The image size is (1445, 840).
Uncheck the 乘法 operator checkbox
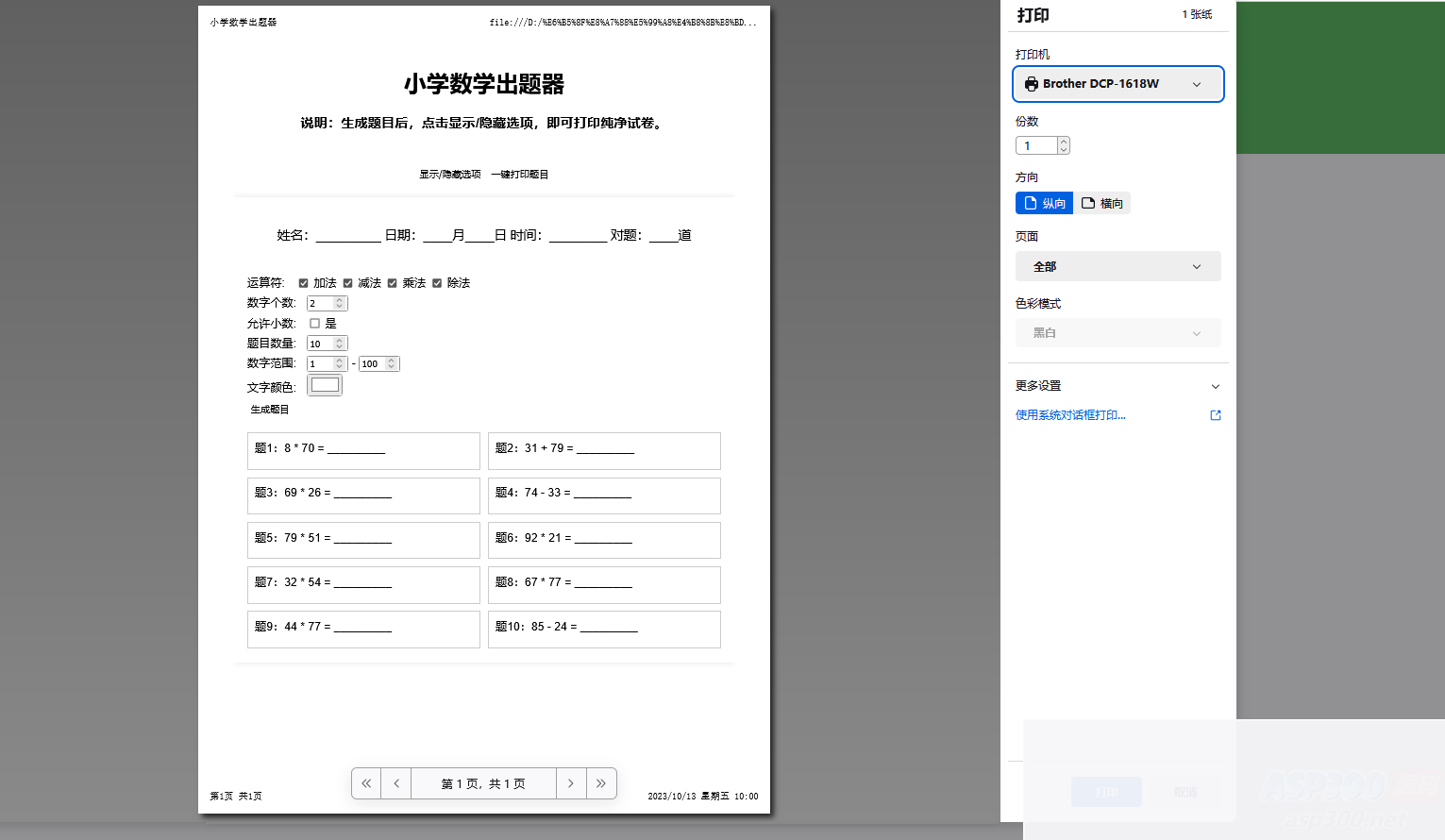click(393, 282)
